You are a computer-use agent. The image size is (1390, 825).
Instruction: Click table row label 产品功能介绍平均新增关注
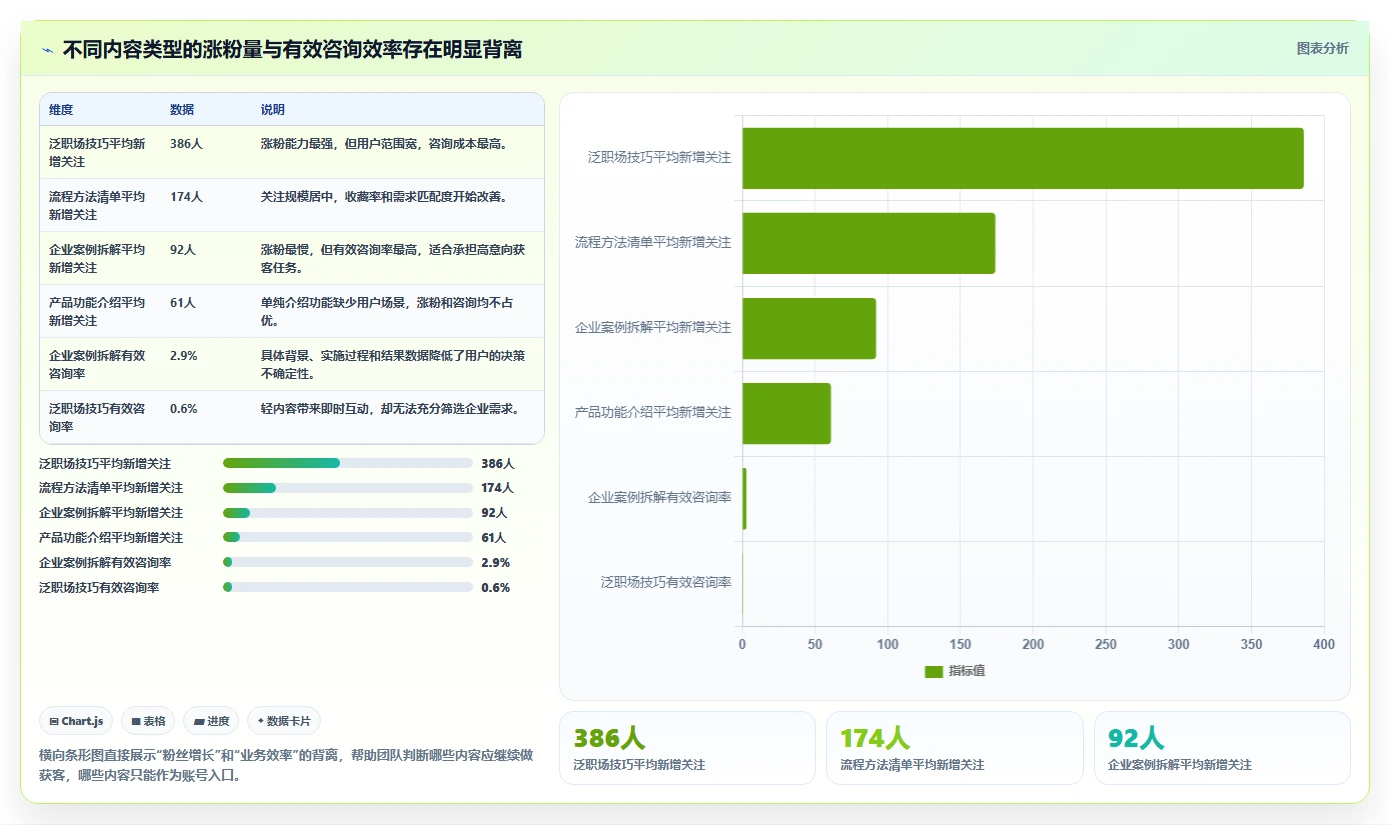coord(97,311)
